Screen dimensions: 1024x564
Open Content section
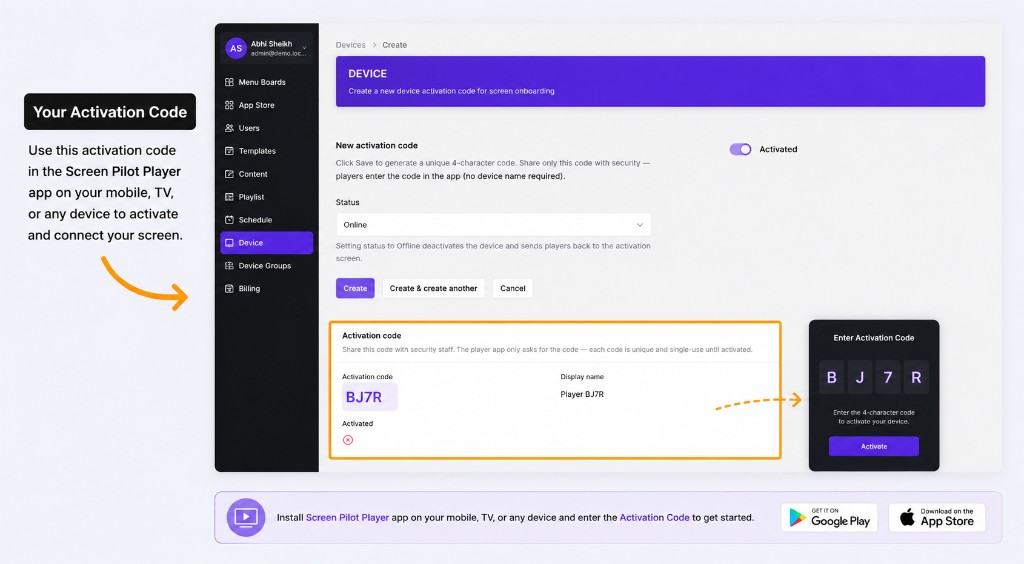pyautogui.click(x=266, y=174)
